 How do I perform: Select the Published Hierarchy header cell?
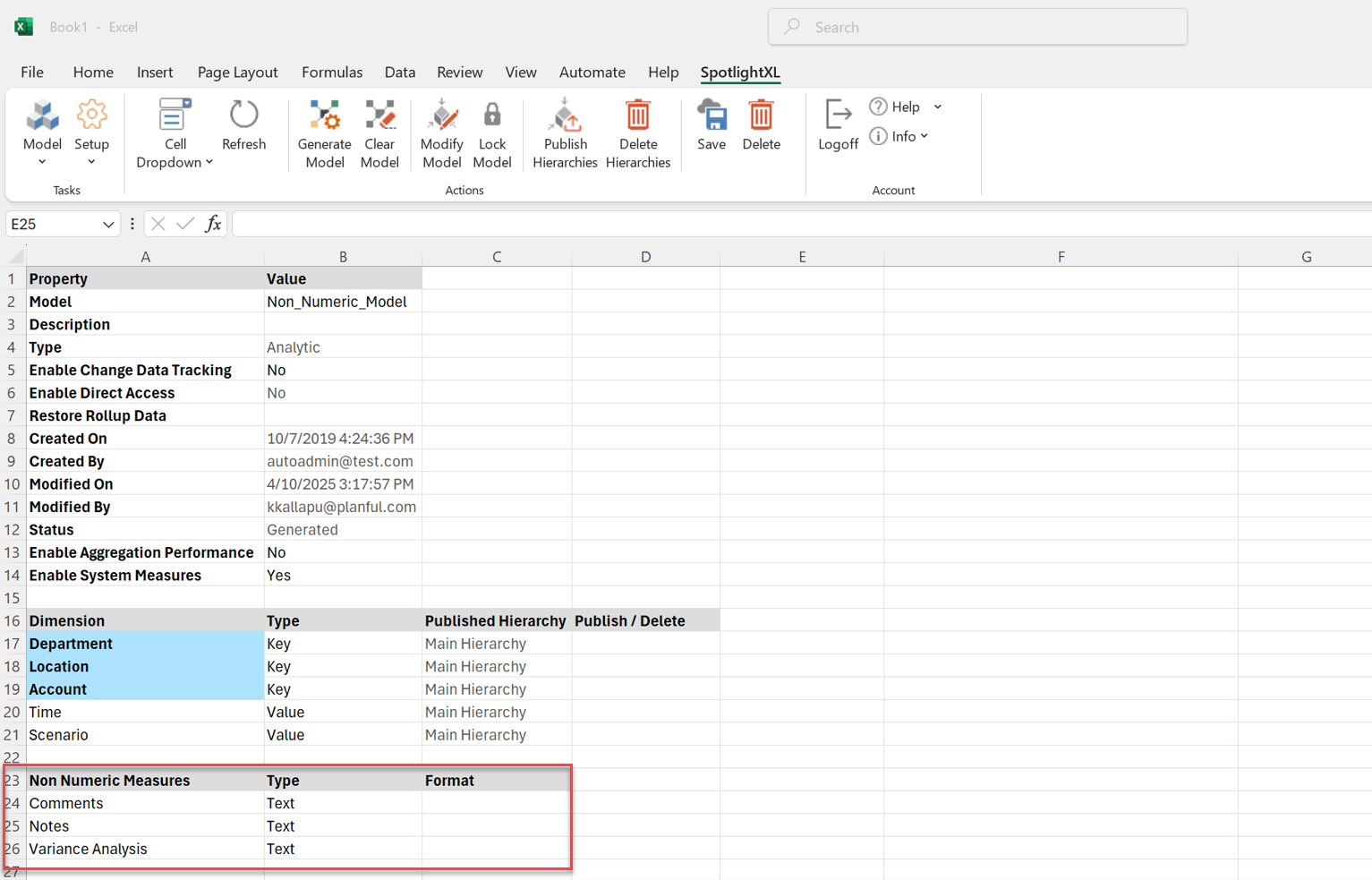click(x=497, y=621)
